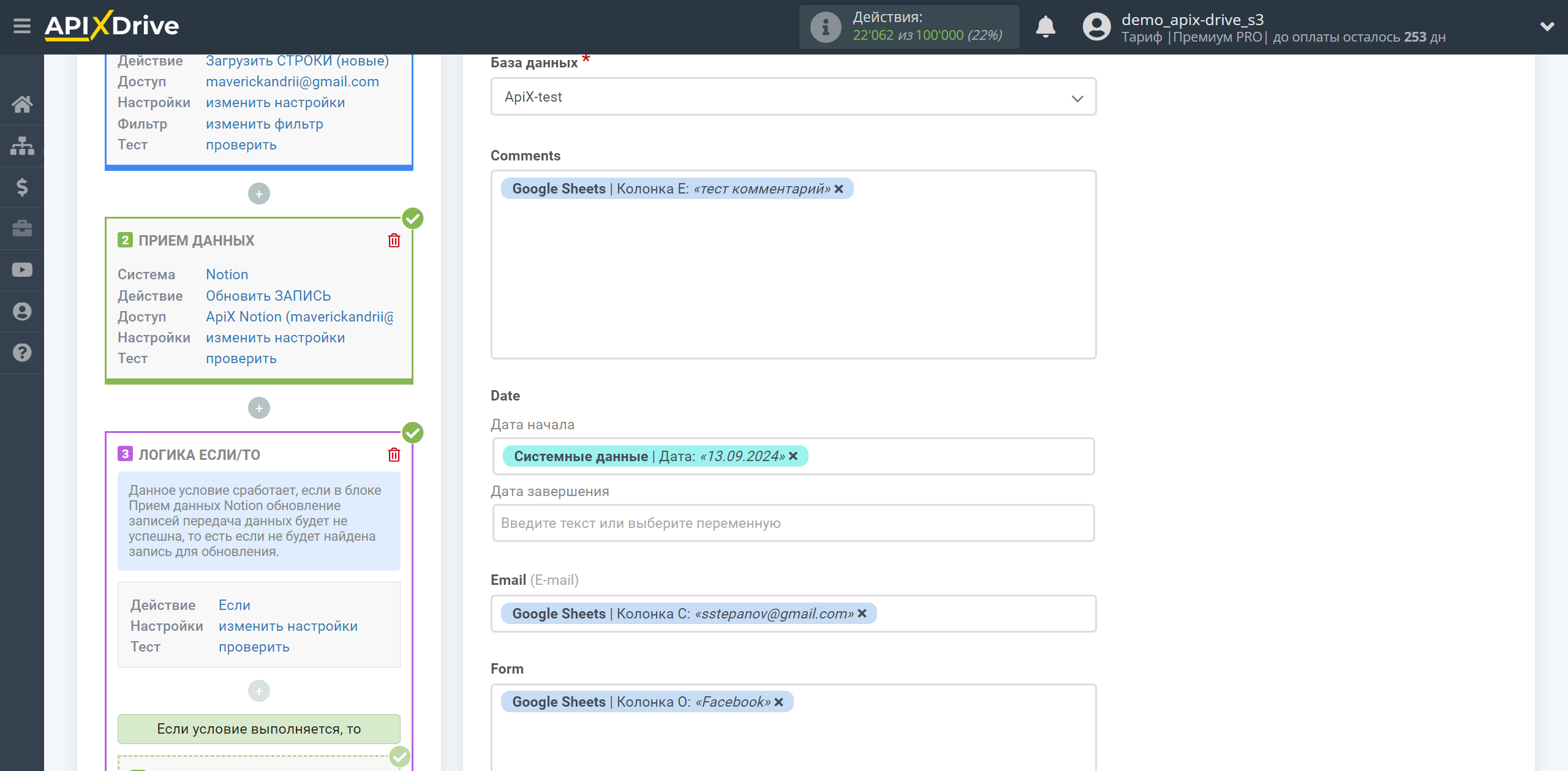The width and height of the screenshot is (1568, 771).
Task: Click the green check on logic block
Action: click(413, 433)
